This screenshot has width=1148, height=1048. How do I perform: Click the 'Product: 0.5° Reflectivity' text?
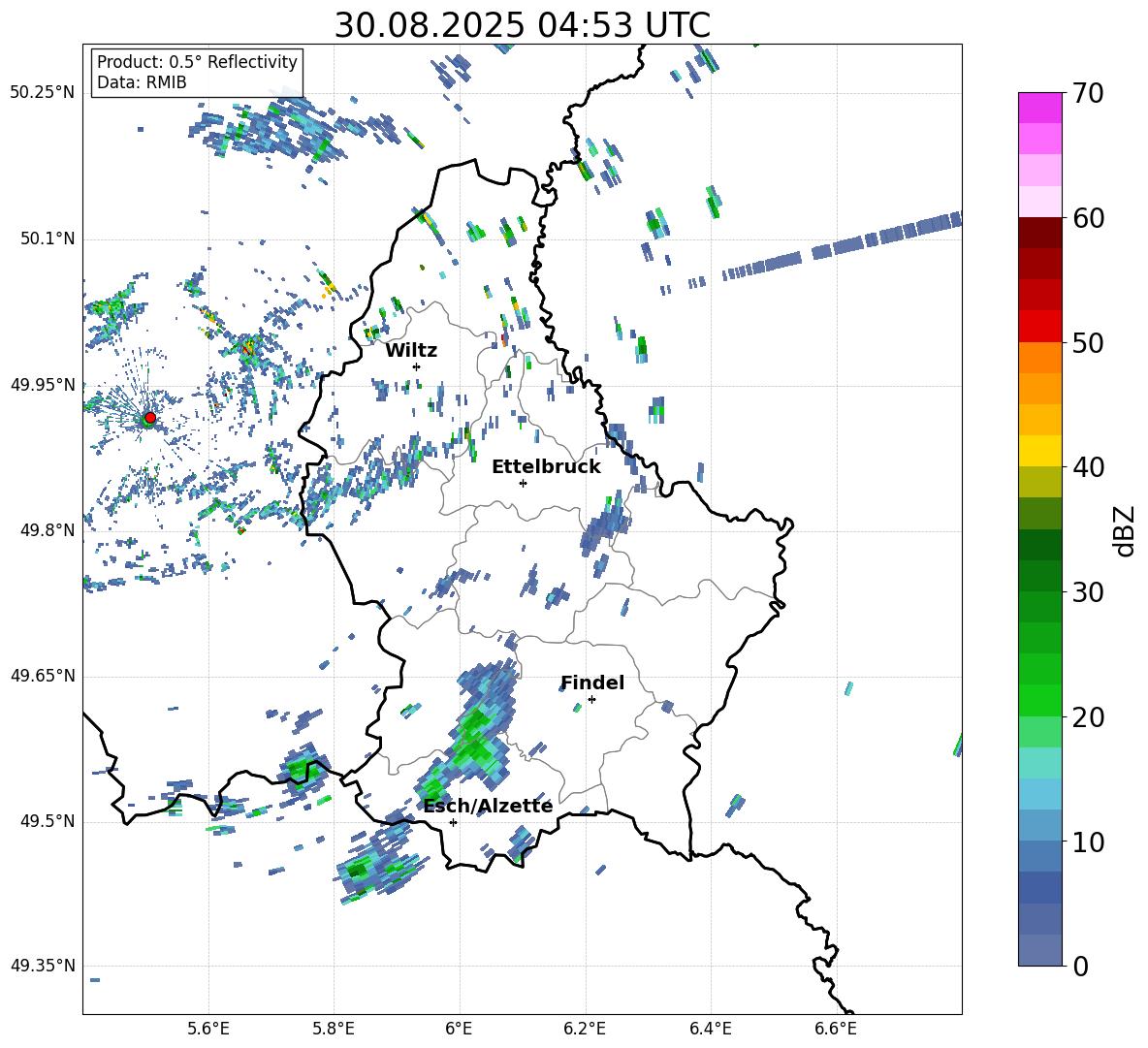click(x=197, y=61)
